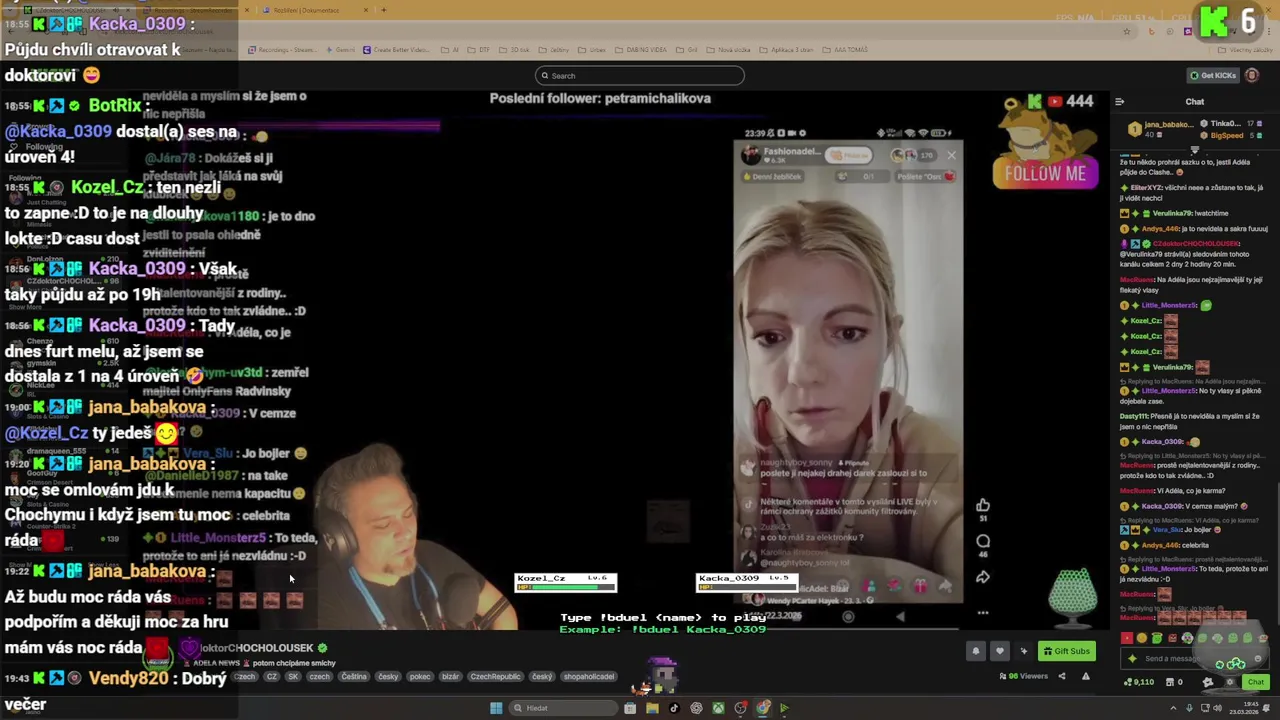The width and height of the screenshot is (1280, 720).
Task: Open Xbox icon on taskbar
Action: pos(718,708)
